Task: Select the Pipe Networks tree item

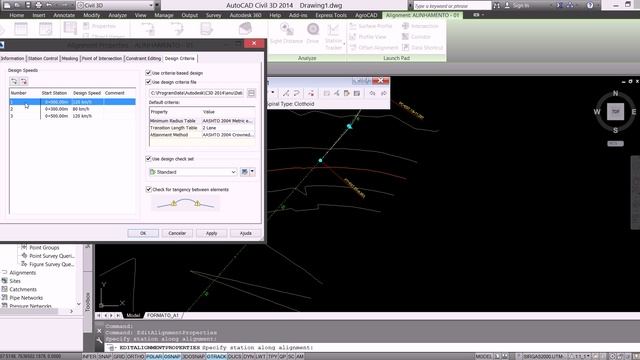Action: click(x=26, y=298)
